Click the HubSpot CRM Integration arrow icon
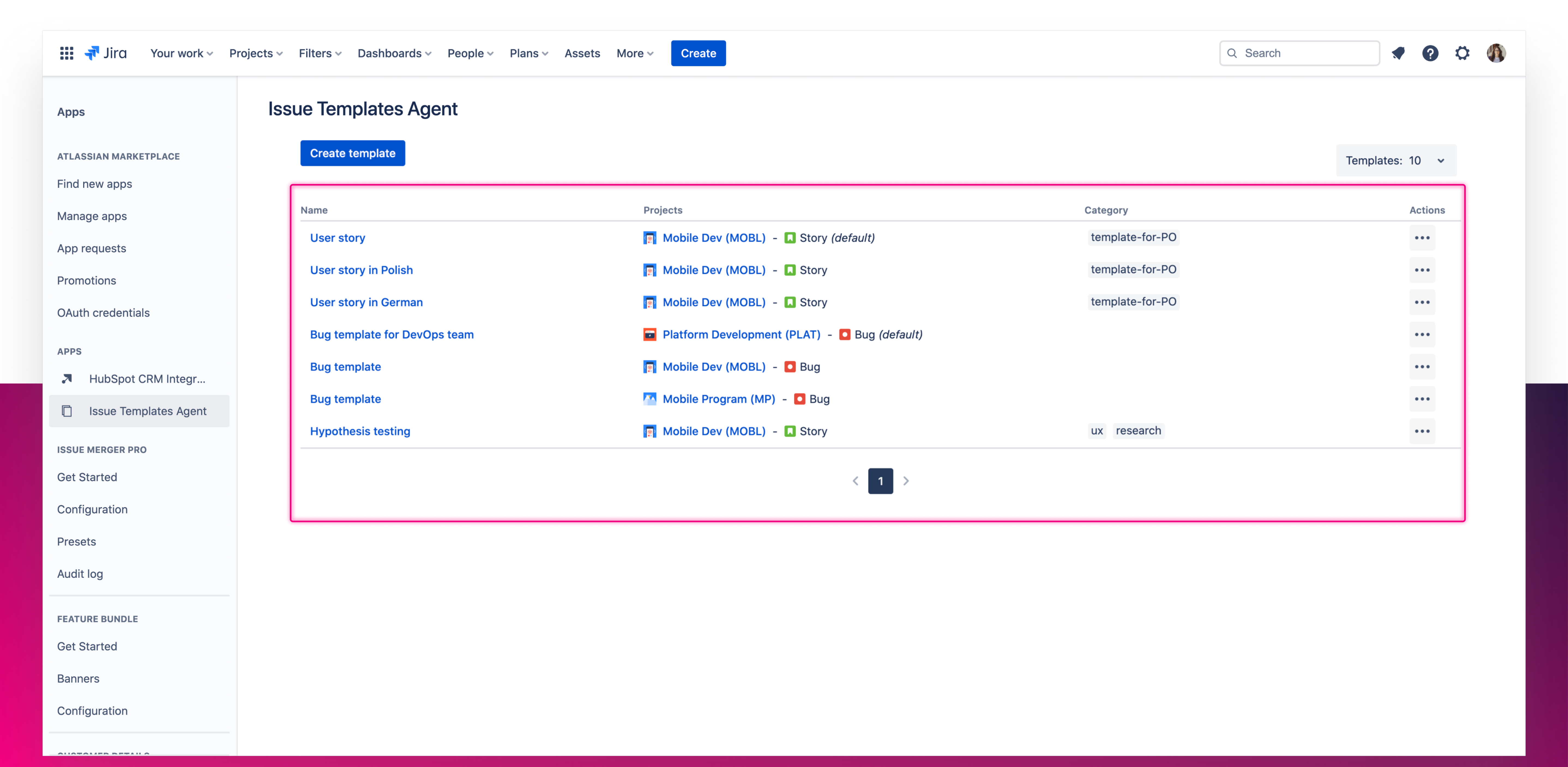This screenshot has width=1568, height=767. [x=67, y=379]
